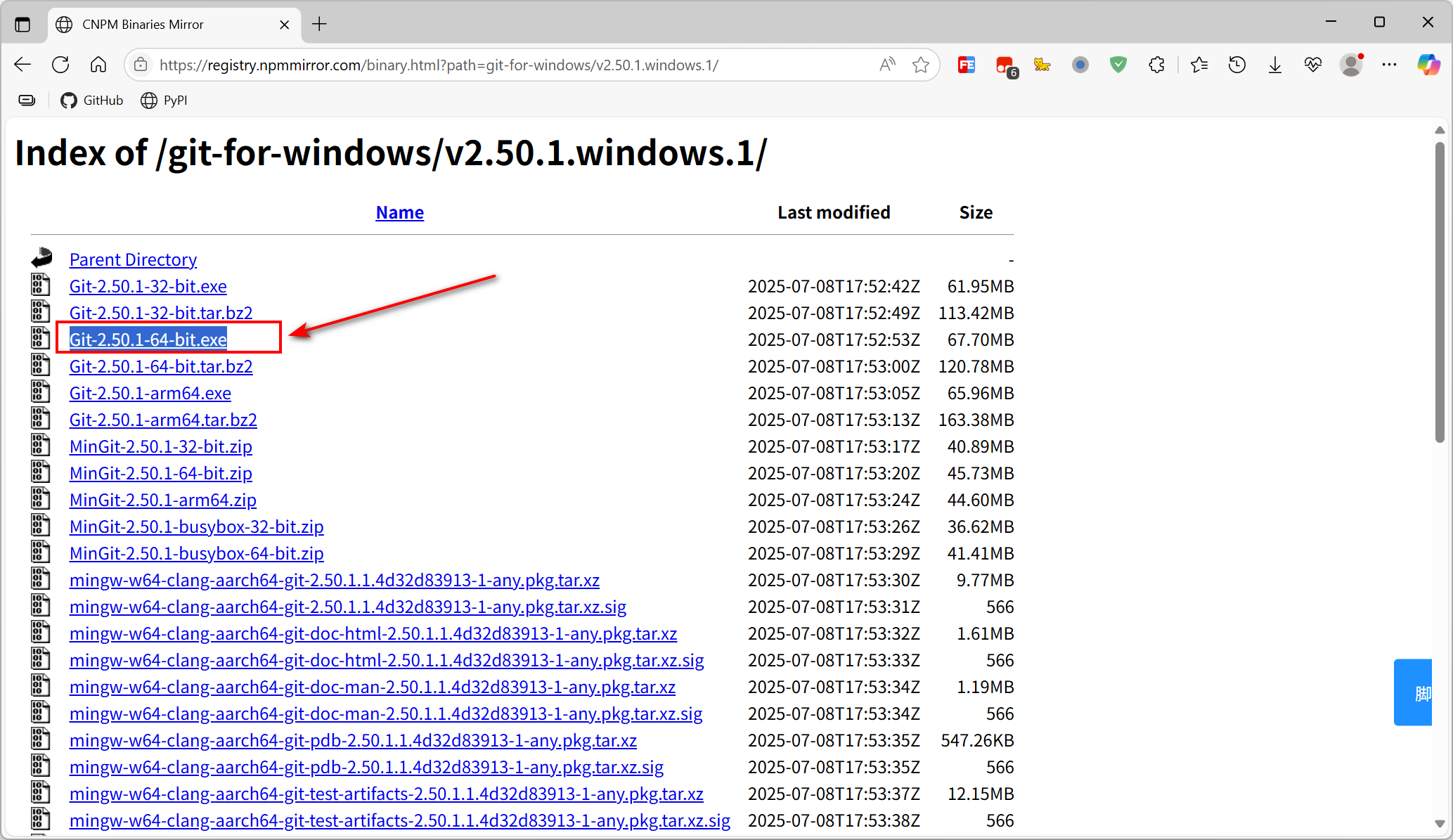Open aarch64-git-doc-html pkg.tar.xz.sig link
Image resolution: width=1453 pixels, height=840 pixels.
[x=386, y=660]
